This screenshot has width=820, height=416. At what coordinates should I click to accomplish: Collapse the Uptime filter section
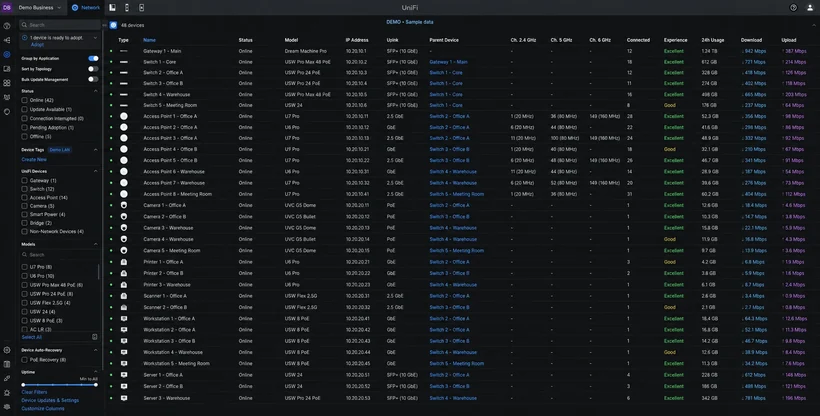coord(96,372)
